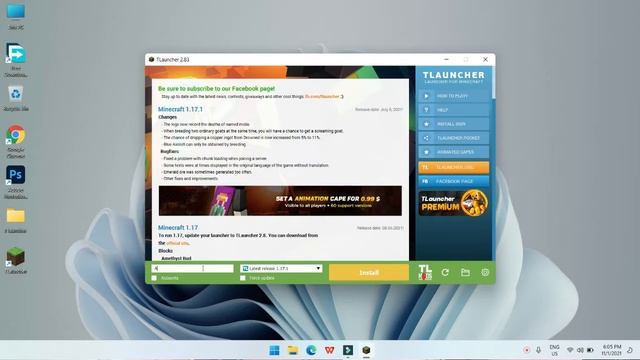This screenshot has height=360, width=640.
Task: Open Microsoft Edge from the taskbar
Action: (x=311, y=350)
